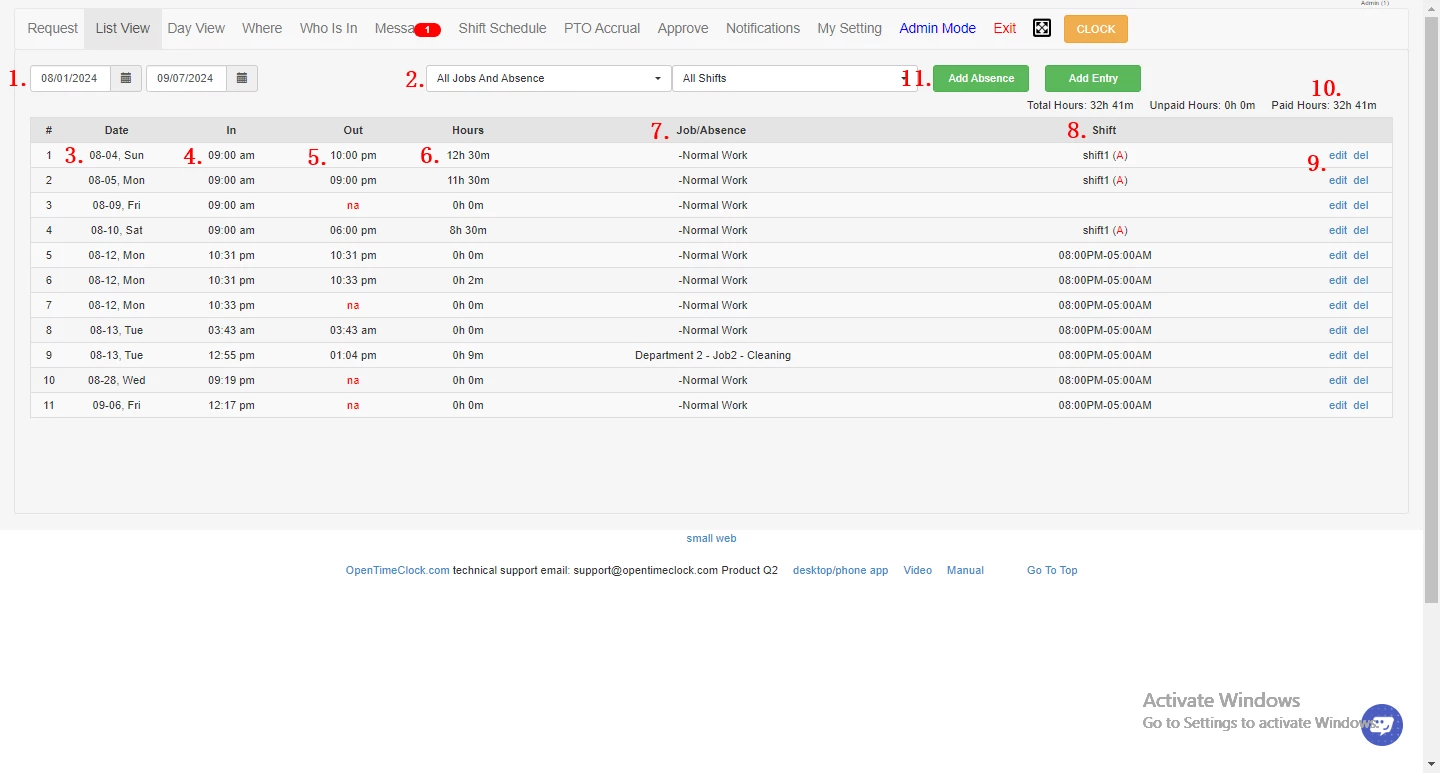Click the fullscreen expand icon near Exit

click(x=1041, y=28)
